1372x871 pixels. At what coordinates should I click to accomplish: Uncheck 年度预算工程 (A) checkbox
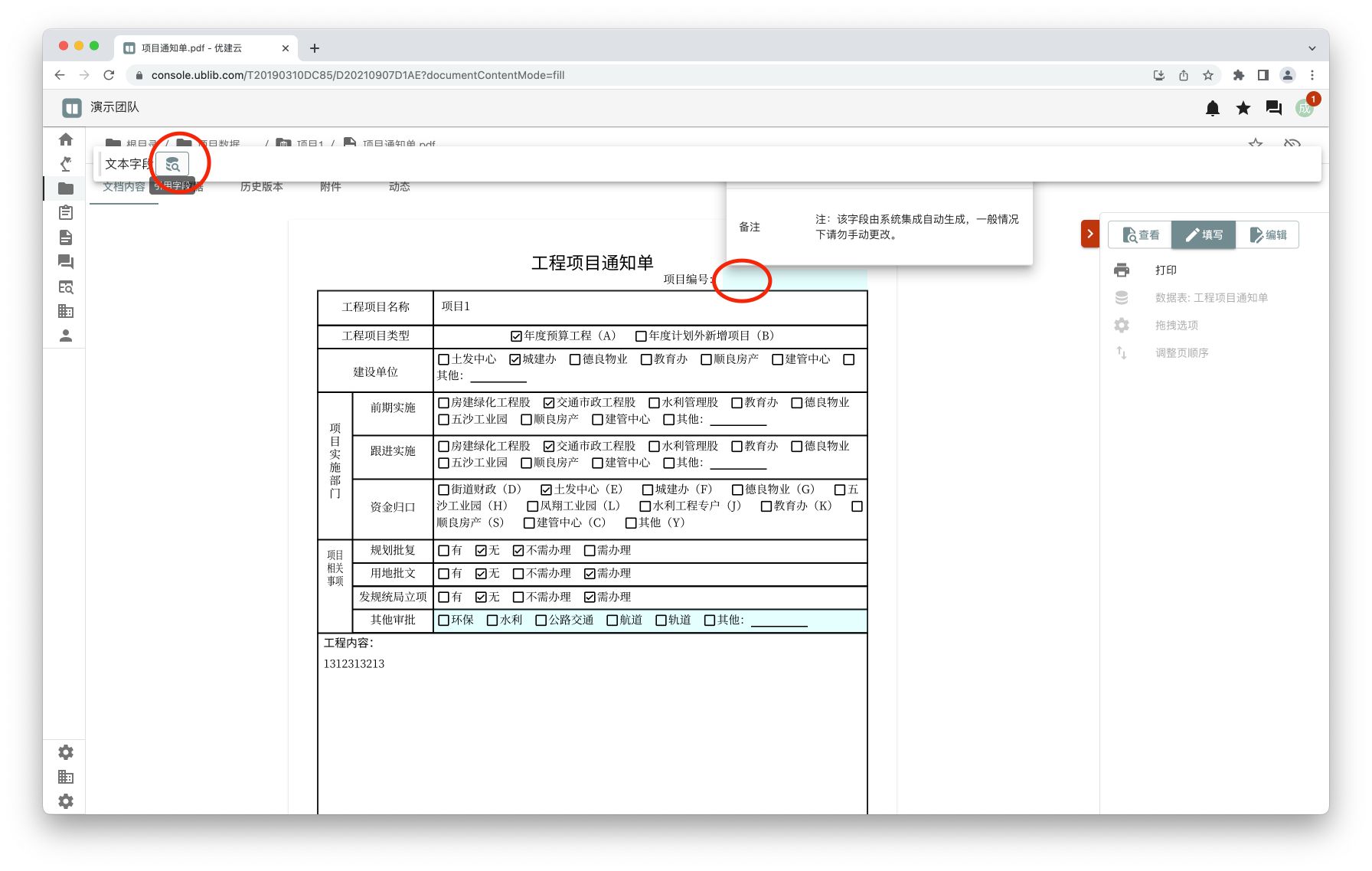(517, 336)
